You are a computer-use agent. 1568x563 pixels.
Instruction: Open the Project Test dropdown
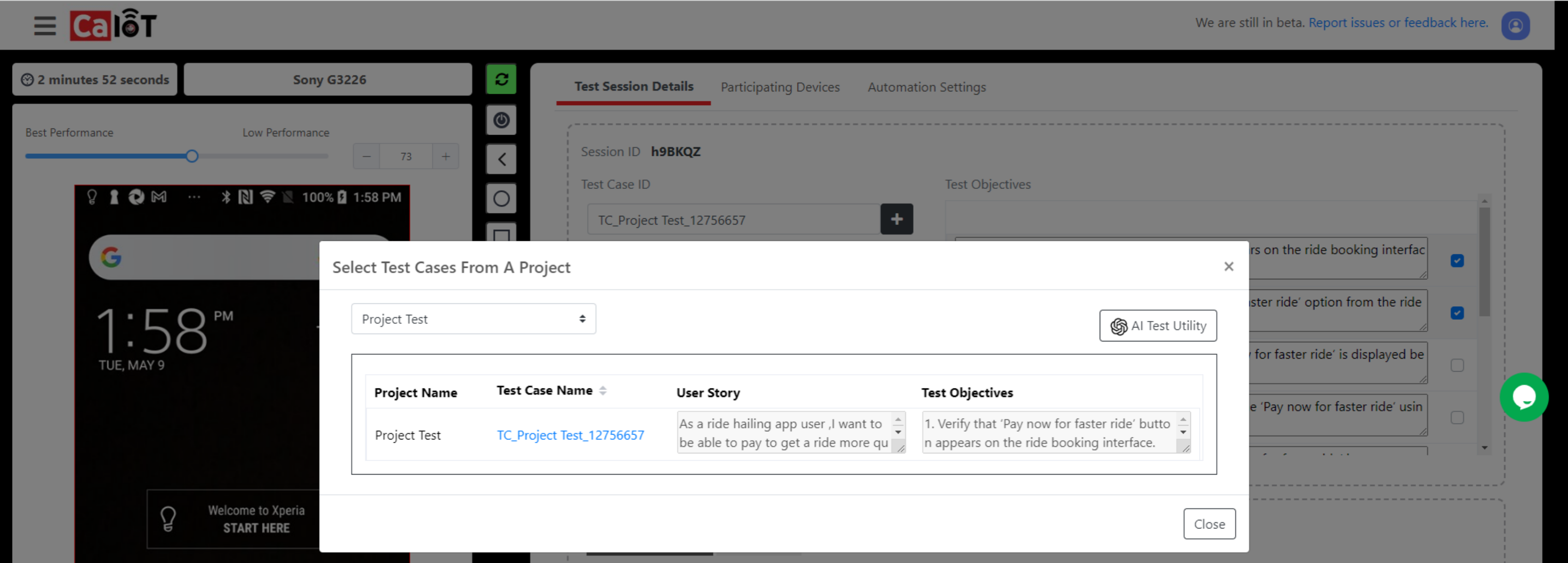pos(473,319)
